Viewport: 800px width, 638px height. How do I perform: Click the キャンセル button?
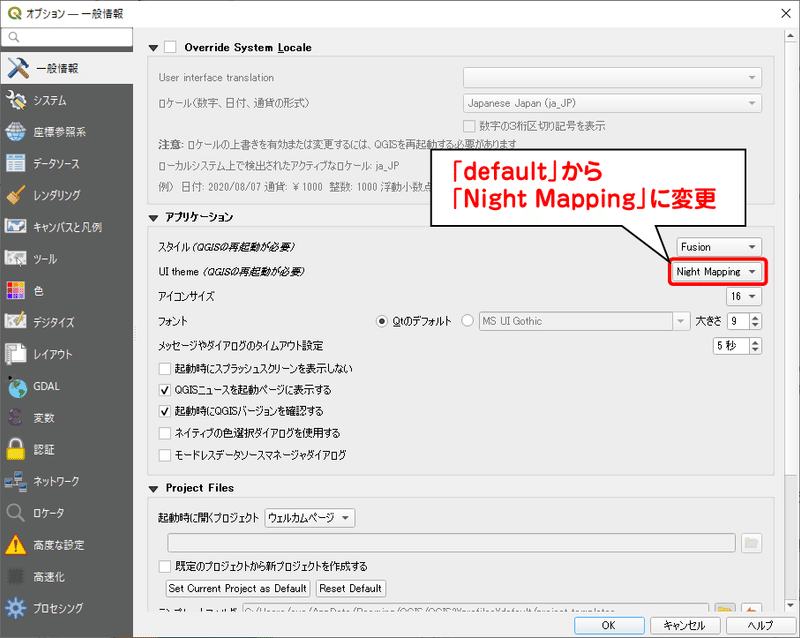click(x=684, y=625)
